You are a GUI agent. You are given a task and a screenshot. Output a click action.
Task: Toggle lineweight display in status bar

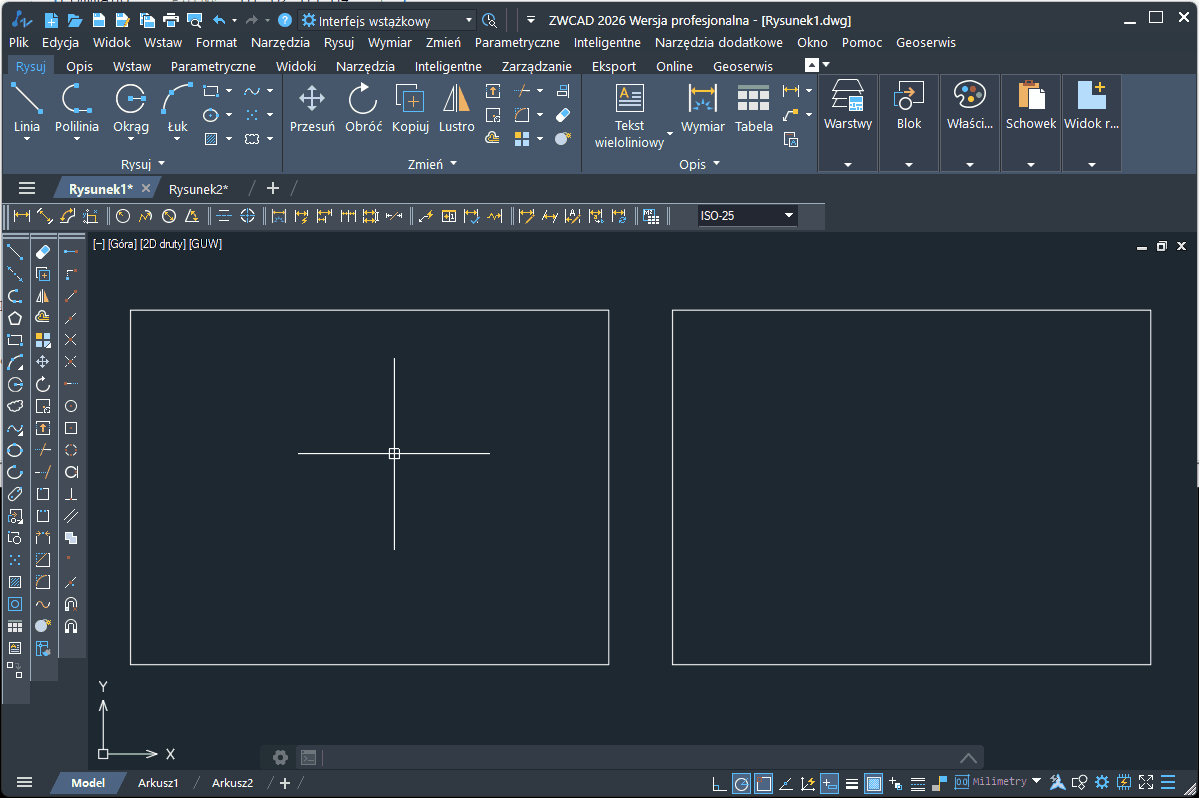coord(852,783)
